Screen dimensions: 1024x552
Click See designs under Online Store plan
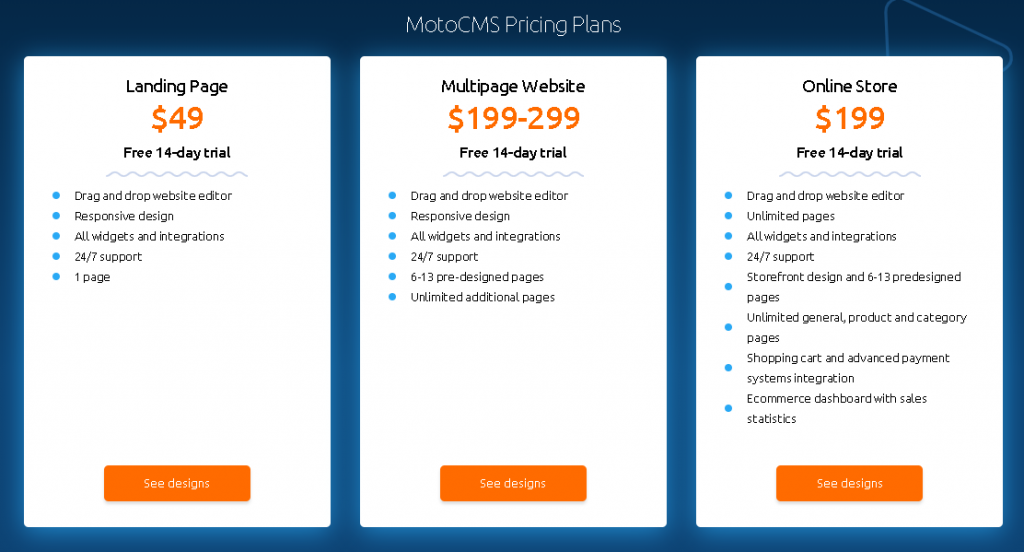coord(849,483)
